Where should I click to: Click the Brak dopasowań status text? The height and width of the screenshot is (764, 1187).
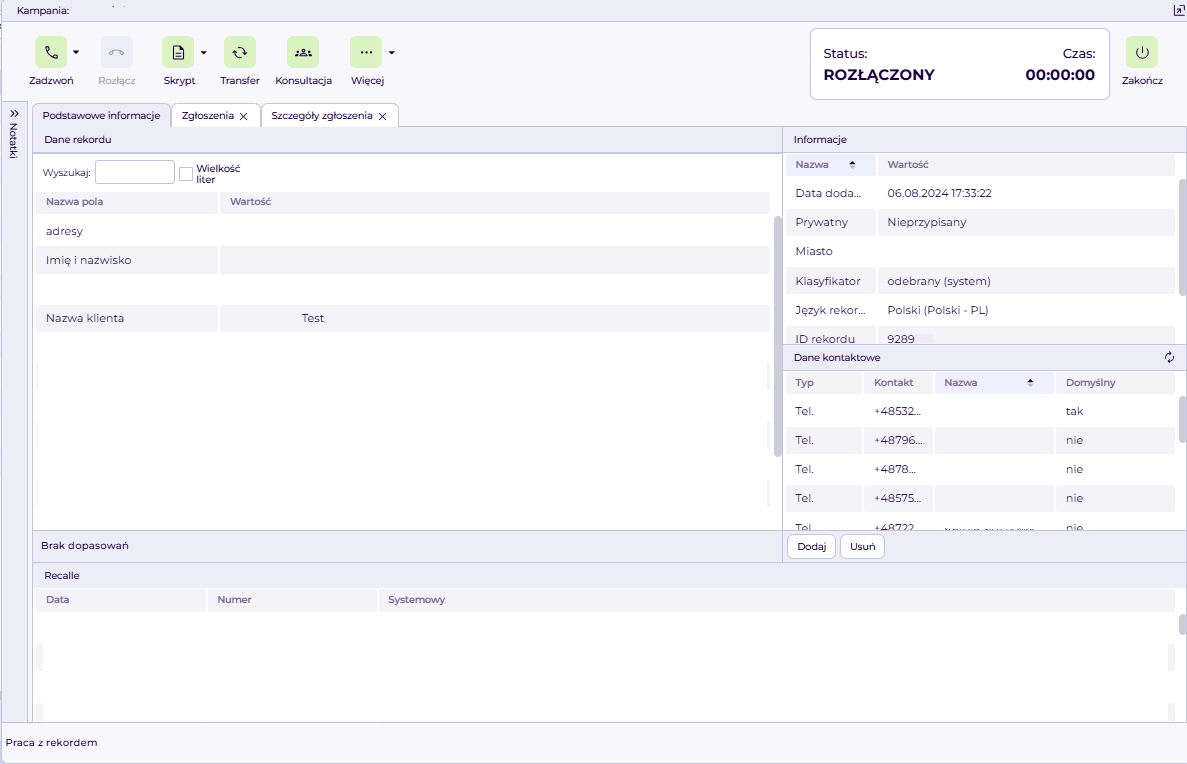tap(85, 546)
